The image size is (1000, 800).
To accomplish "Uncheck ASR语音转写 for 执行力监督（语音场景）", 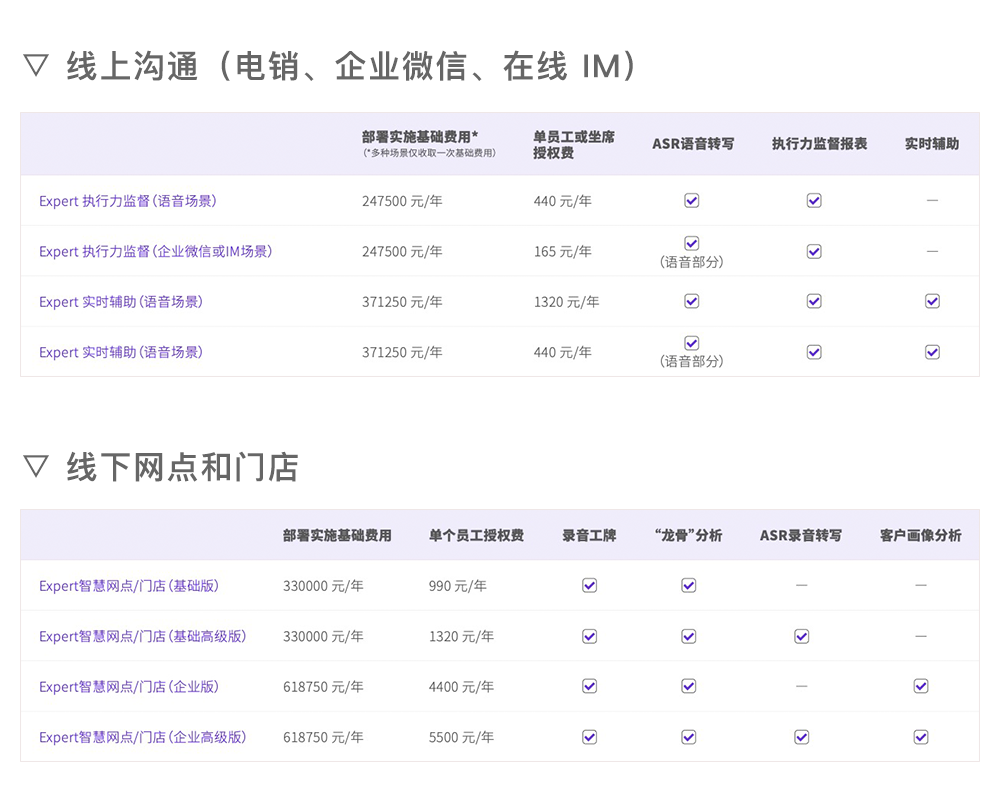I will (x=691, y=200).
